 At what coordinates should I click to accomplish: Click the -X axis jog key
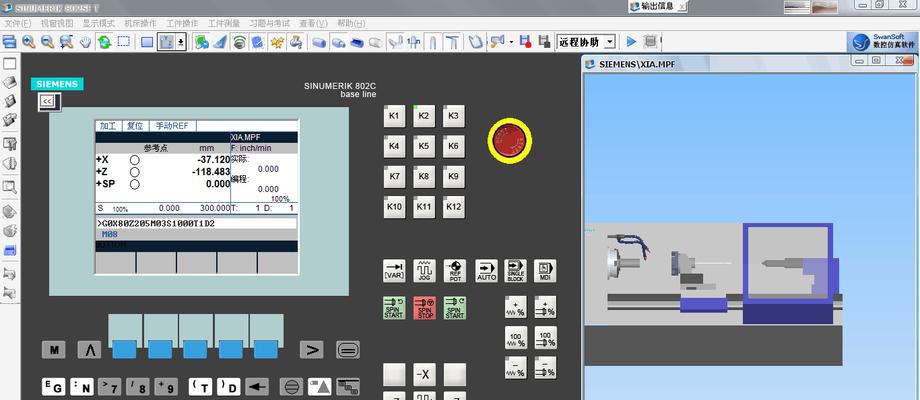point(424,374)
